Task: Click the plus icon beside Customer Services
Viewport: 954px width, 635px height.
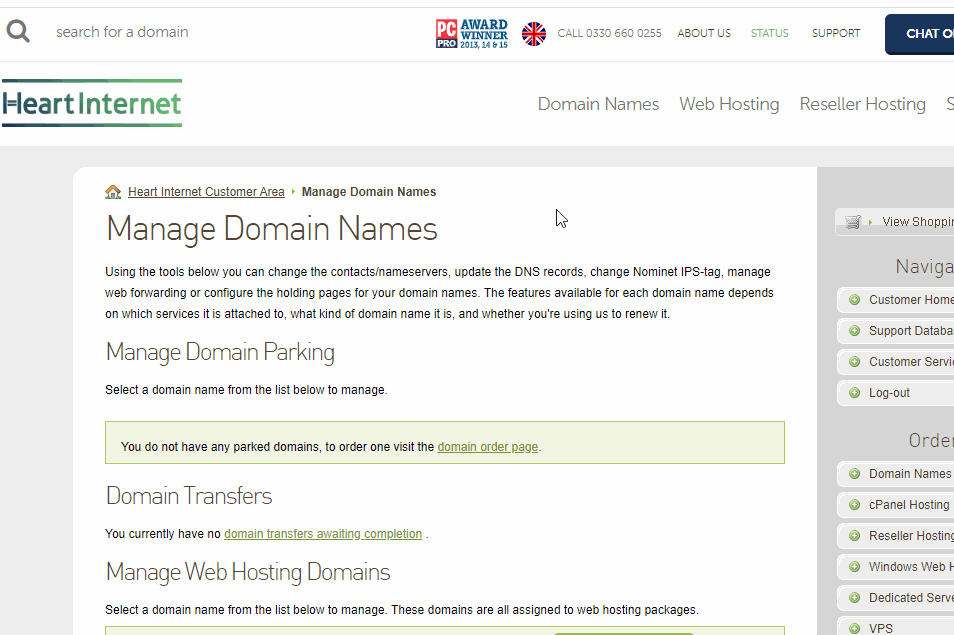Action: click(x=854, y=362)
